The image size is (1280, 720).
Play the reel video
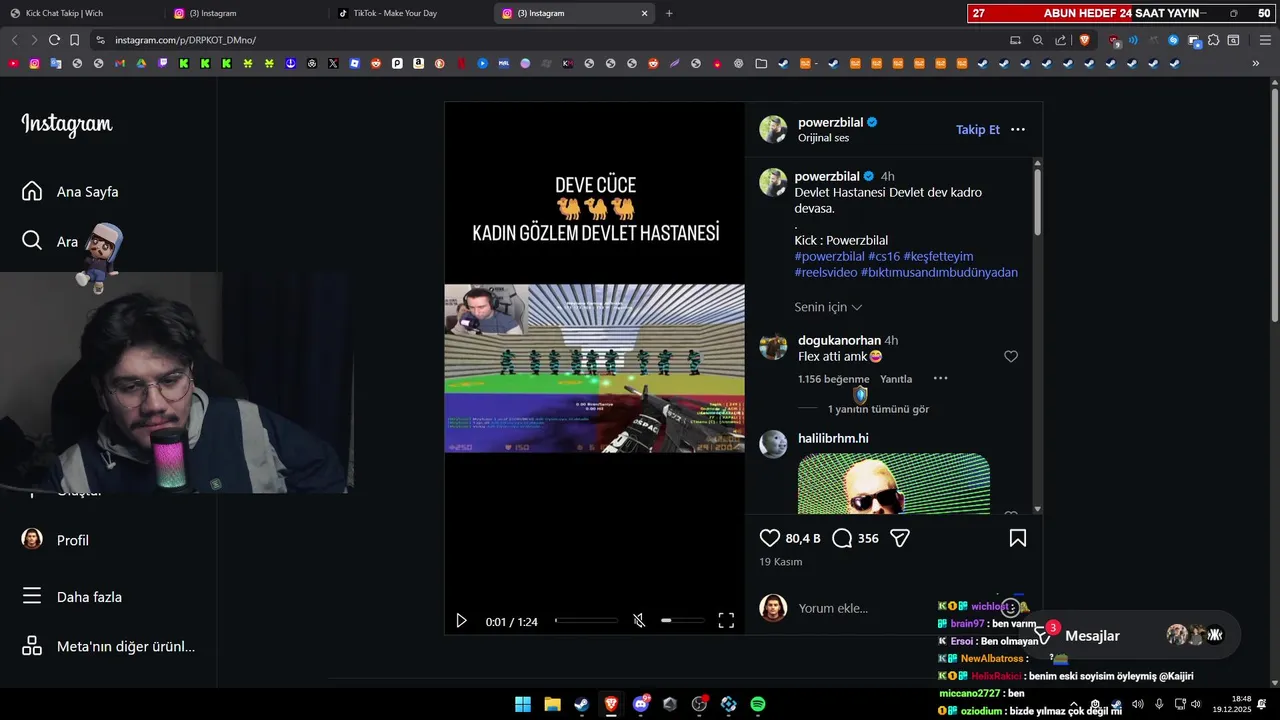tap(461, 621)
